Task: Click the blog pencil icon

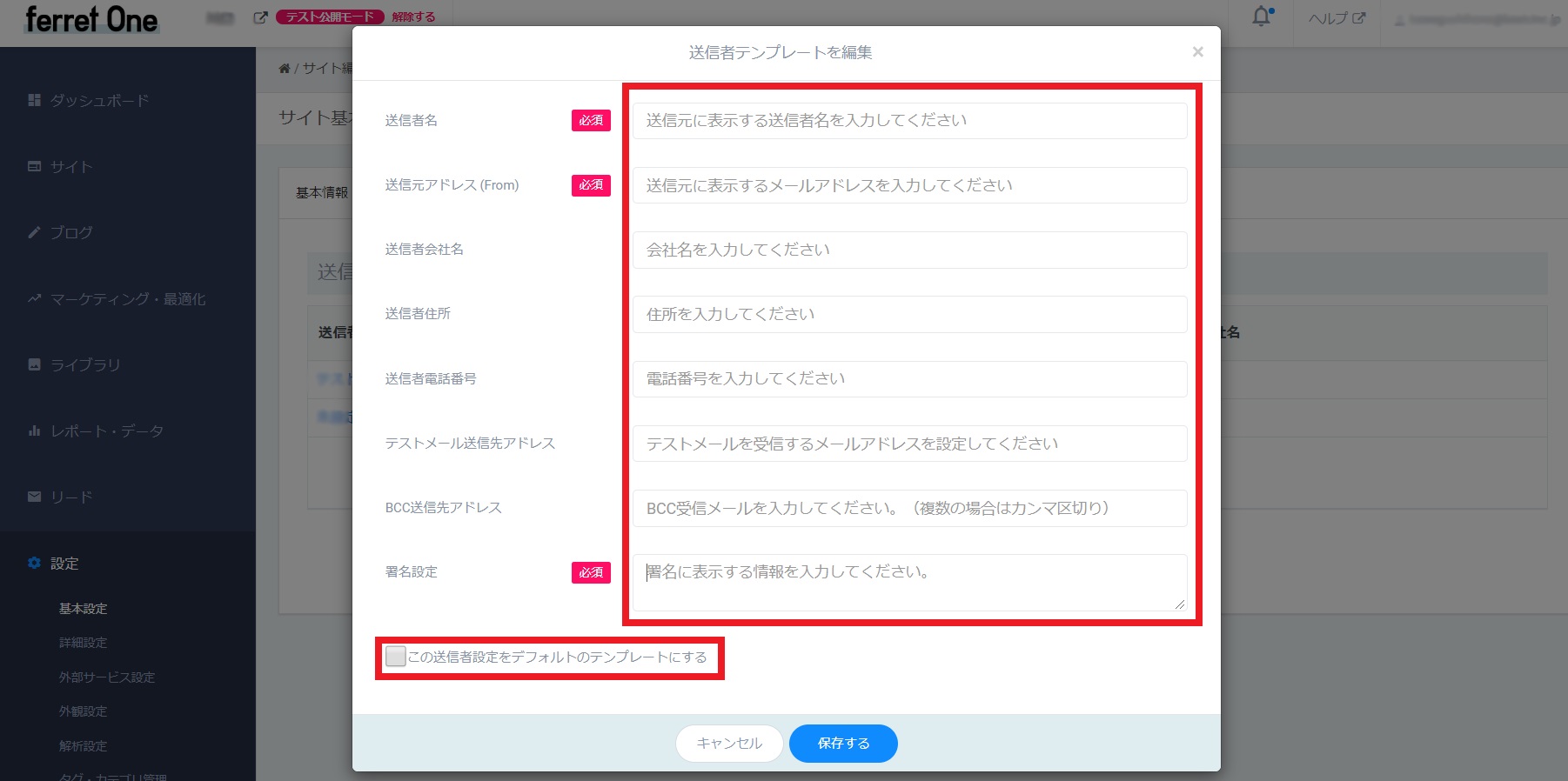Action: click(x=35, y=232)
